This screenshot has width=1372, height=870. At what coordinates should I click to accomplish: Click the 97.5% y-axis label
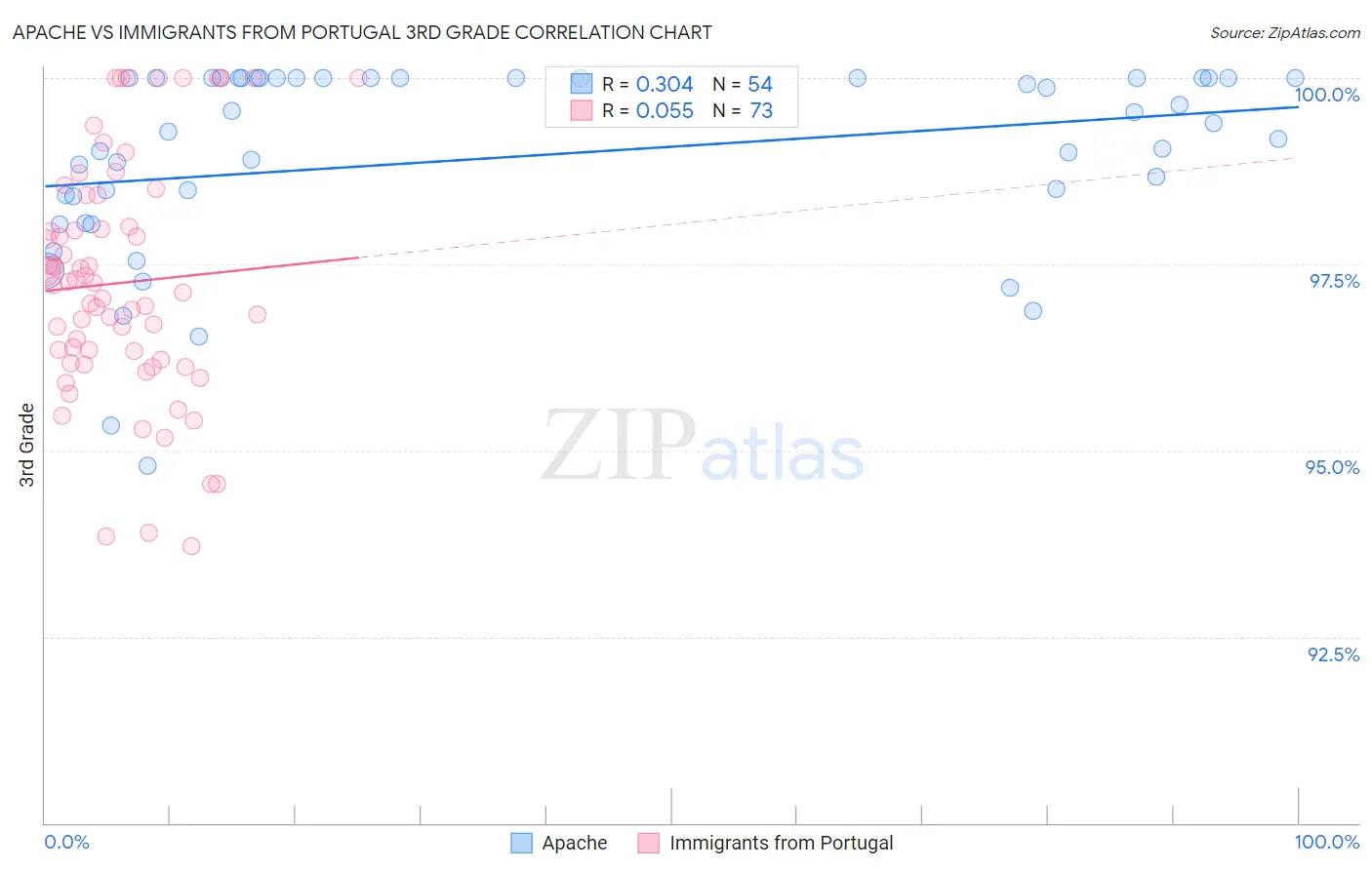[1334, 281]
